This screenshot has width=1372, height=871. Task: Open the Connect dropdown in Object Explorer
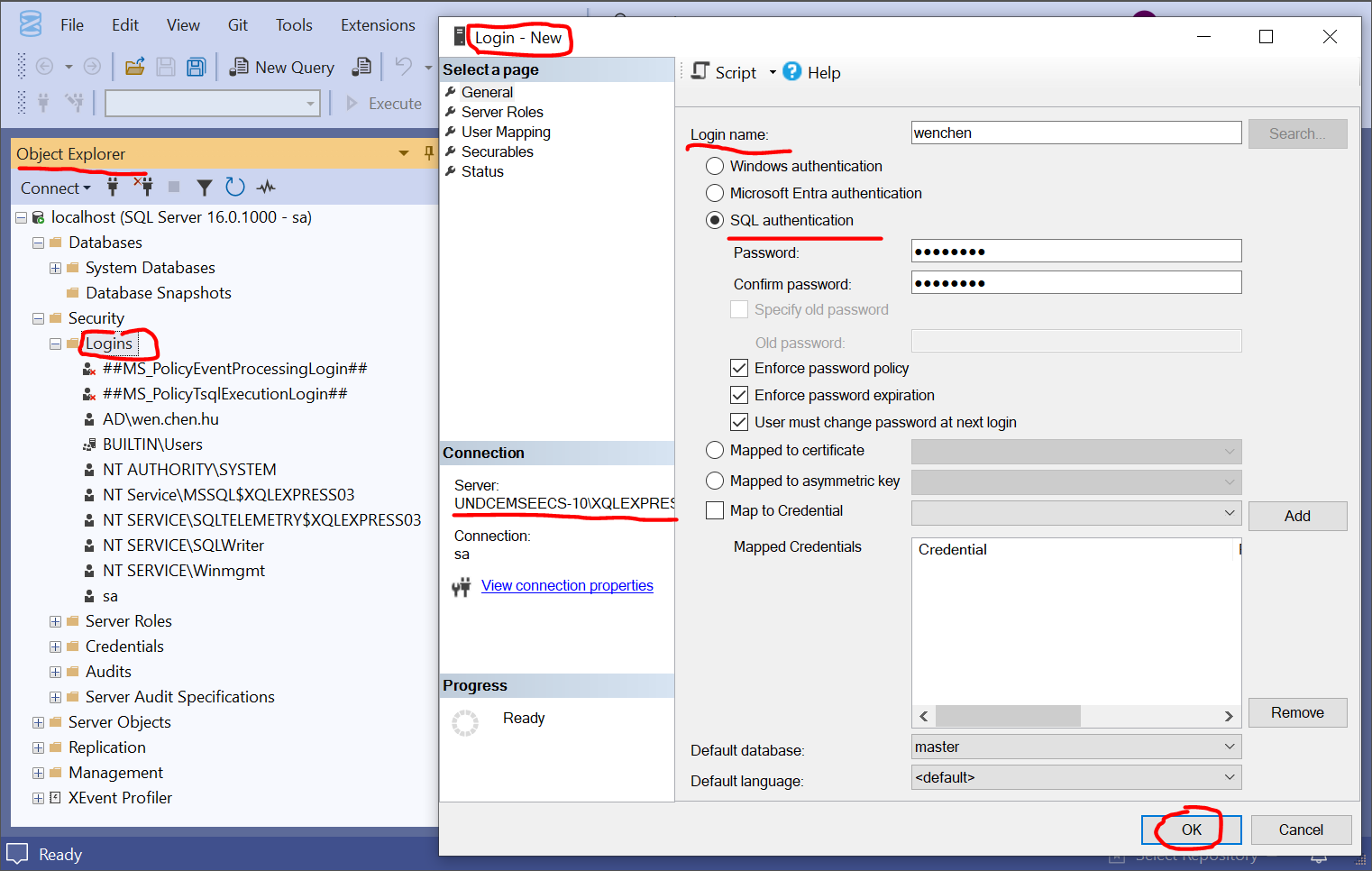(55, 188)
